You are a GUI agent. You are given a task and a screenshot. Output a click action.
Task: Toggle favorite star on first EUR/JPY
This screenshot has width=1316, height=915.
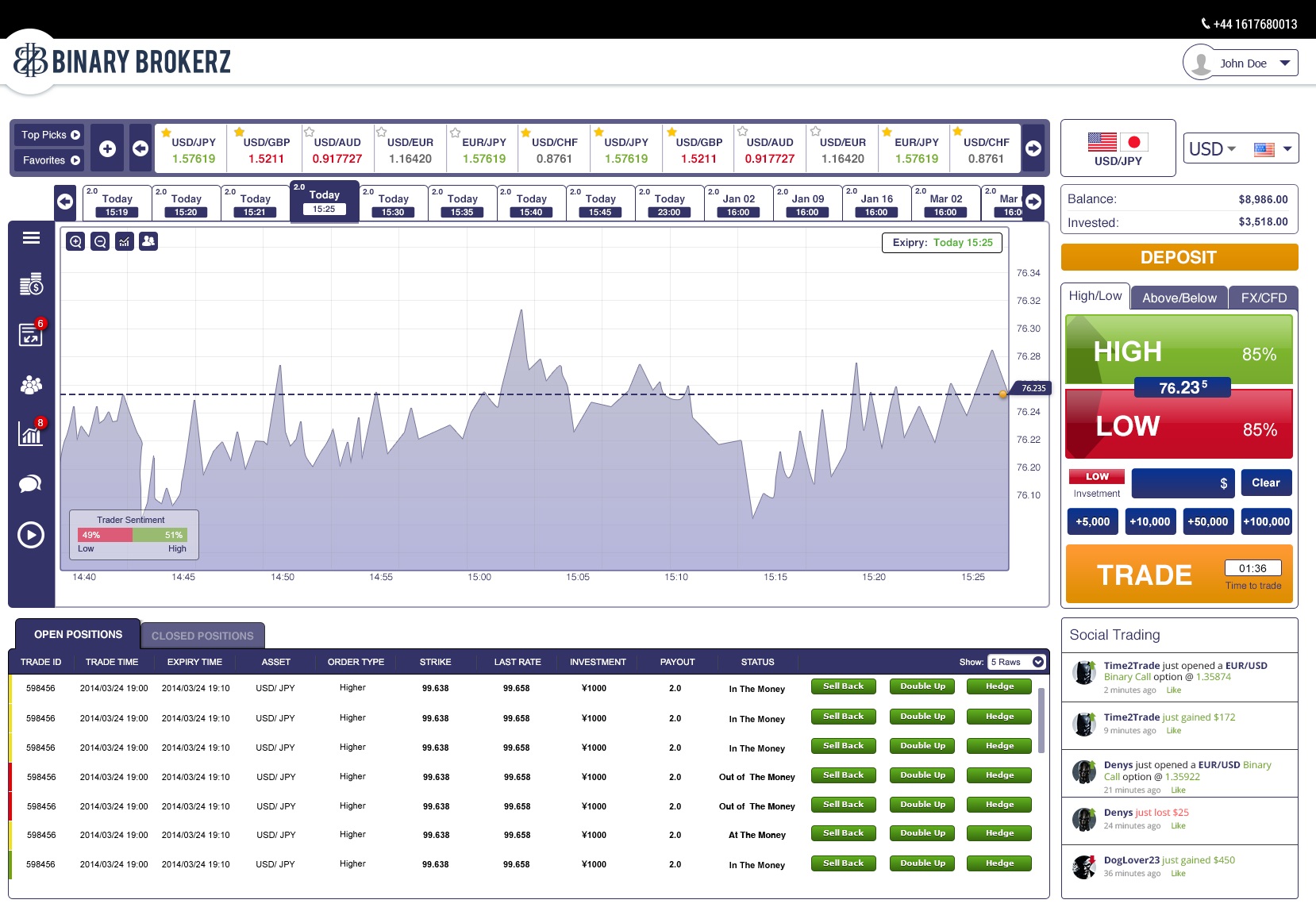(x=455, y=133)
